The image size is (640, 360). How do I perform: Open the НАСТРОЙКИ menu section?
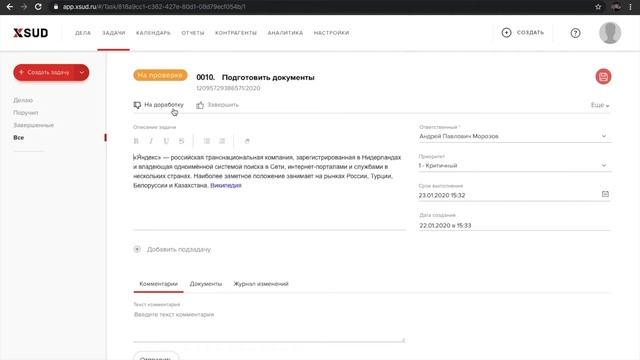tap(331, 33)
